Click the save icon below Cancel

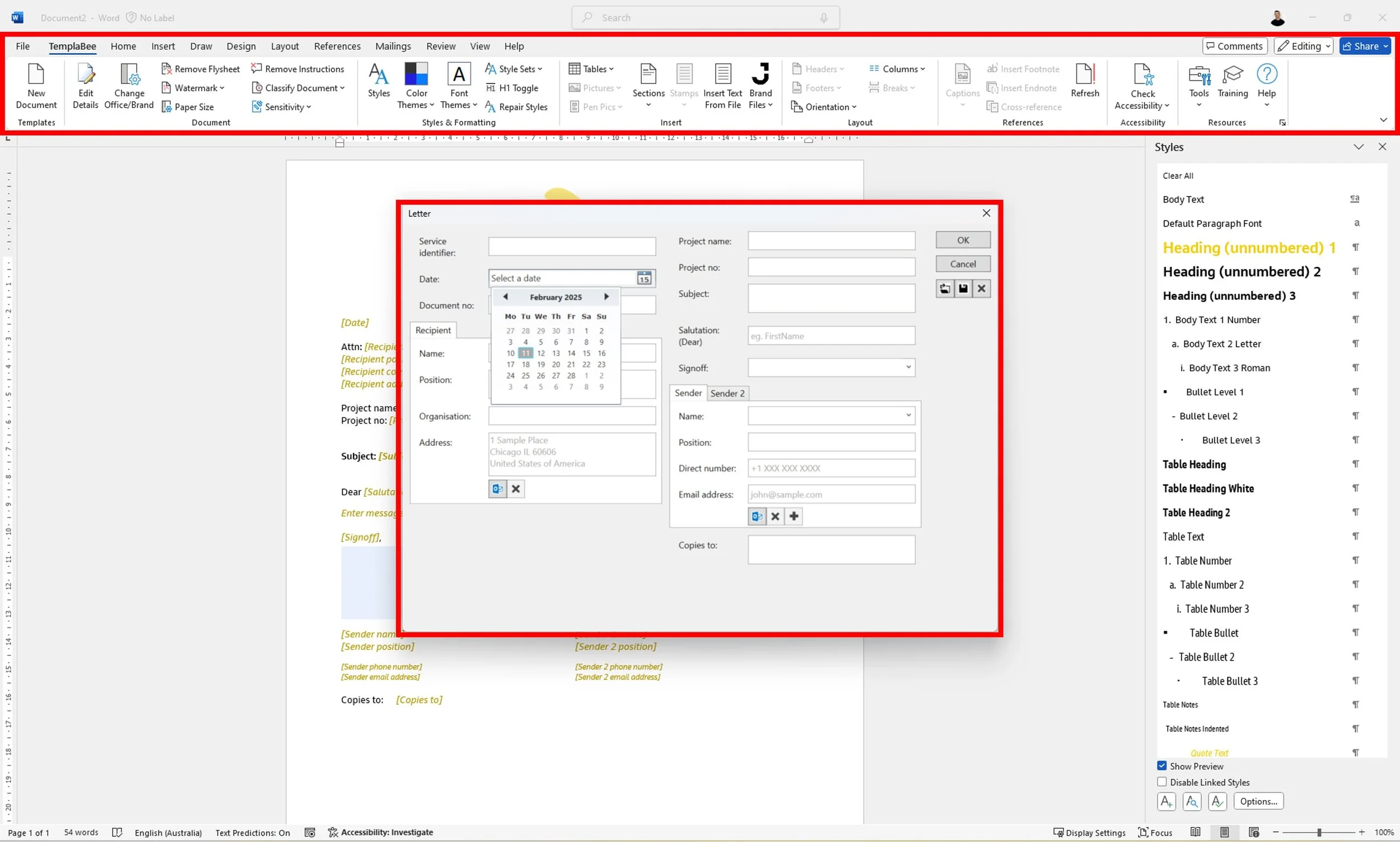tap(963, 289)
